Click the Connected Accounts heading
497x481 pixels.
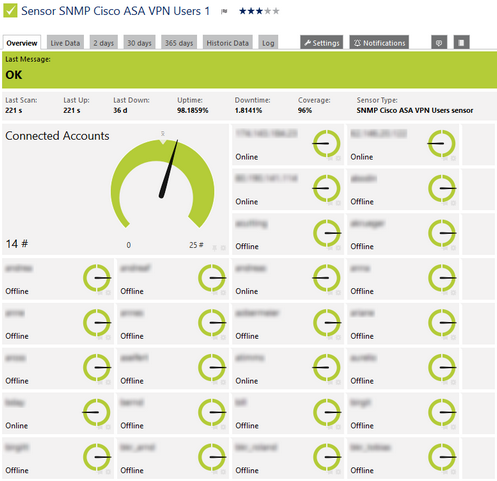click(57, 136)
